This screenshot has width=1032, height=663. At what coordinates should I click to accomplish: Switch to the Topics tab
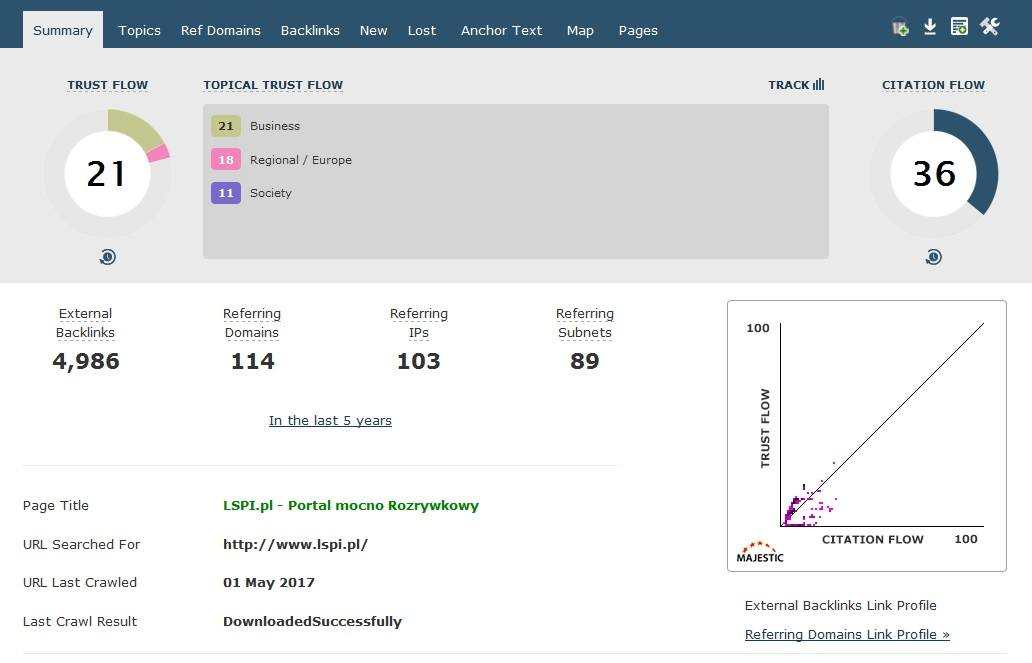coord(139,30)
